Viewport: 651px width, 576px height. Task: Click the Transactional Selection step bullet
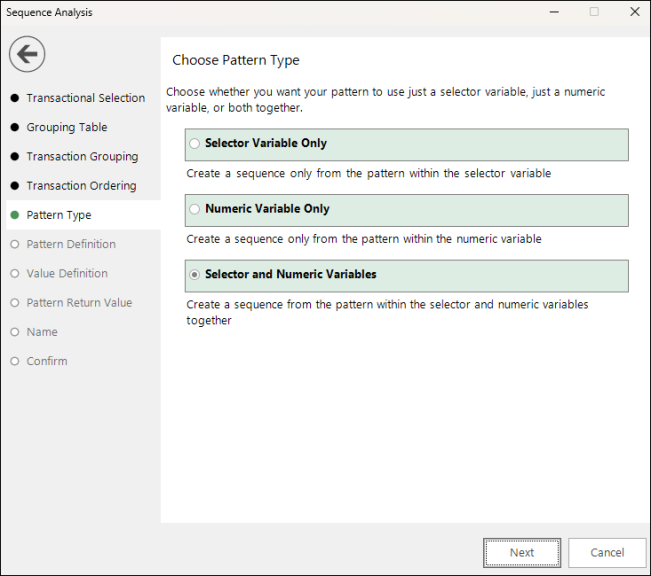[15, 98]
